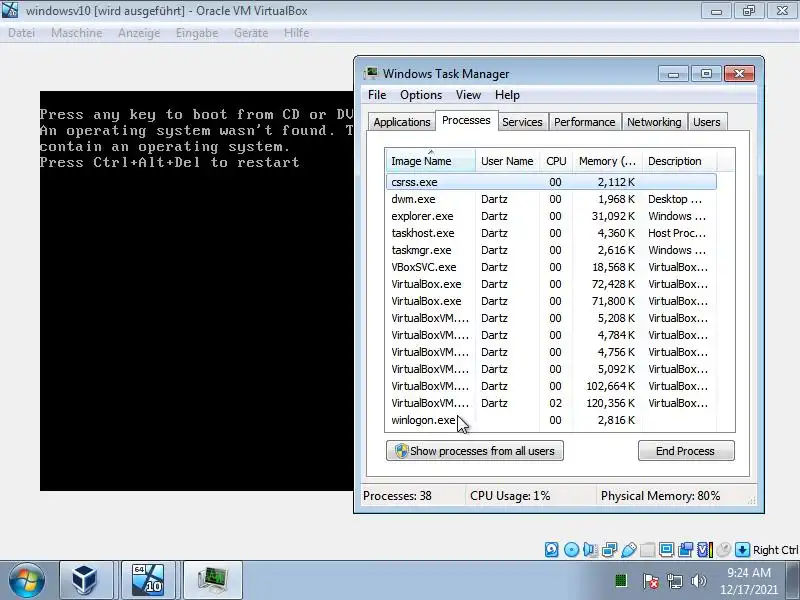Select the VirtualBox.exe row using 72,428 K

(x=551, y=284)
